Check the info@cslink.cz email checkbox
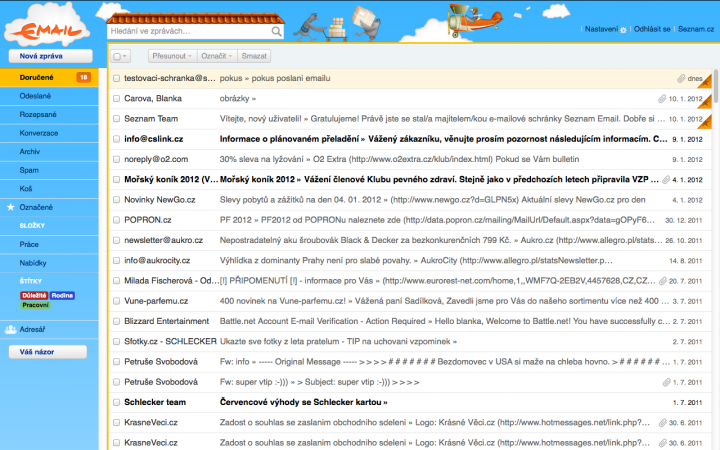 117,139
